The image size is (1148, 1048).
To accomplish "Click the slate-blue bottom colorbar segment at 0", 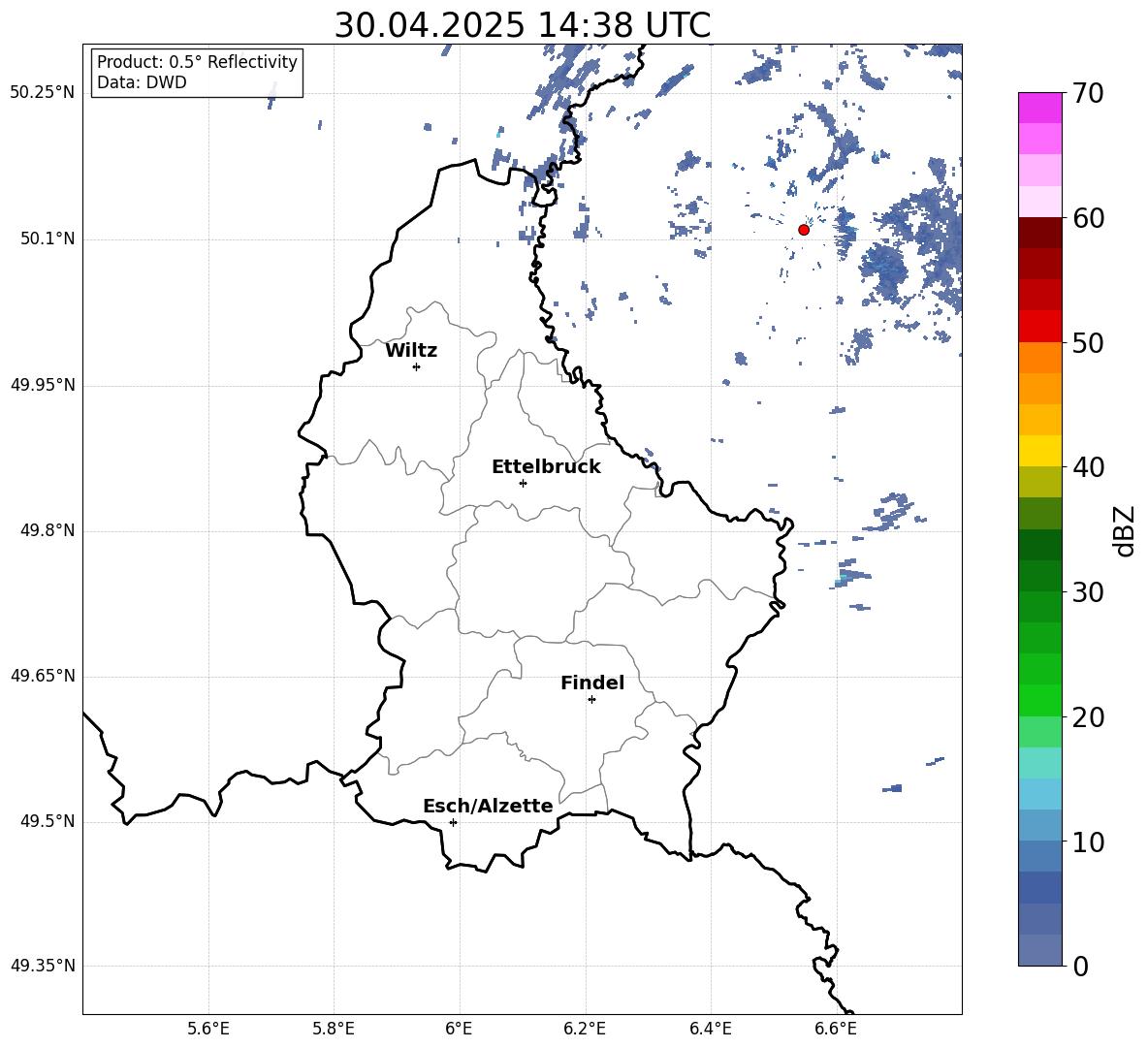I will (x=1039, y=951).
